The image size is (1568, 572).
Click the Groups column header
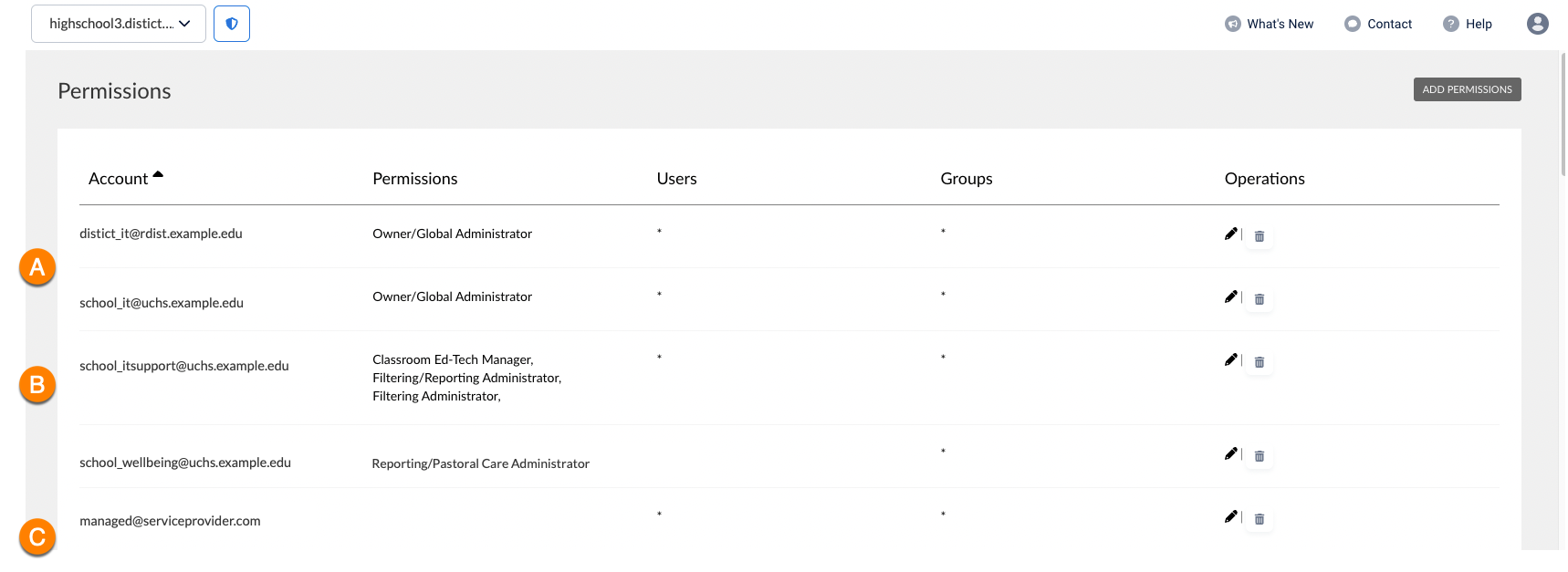pos(967,179)
